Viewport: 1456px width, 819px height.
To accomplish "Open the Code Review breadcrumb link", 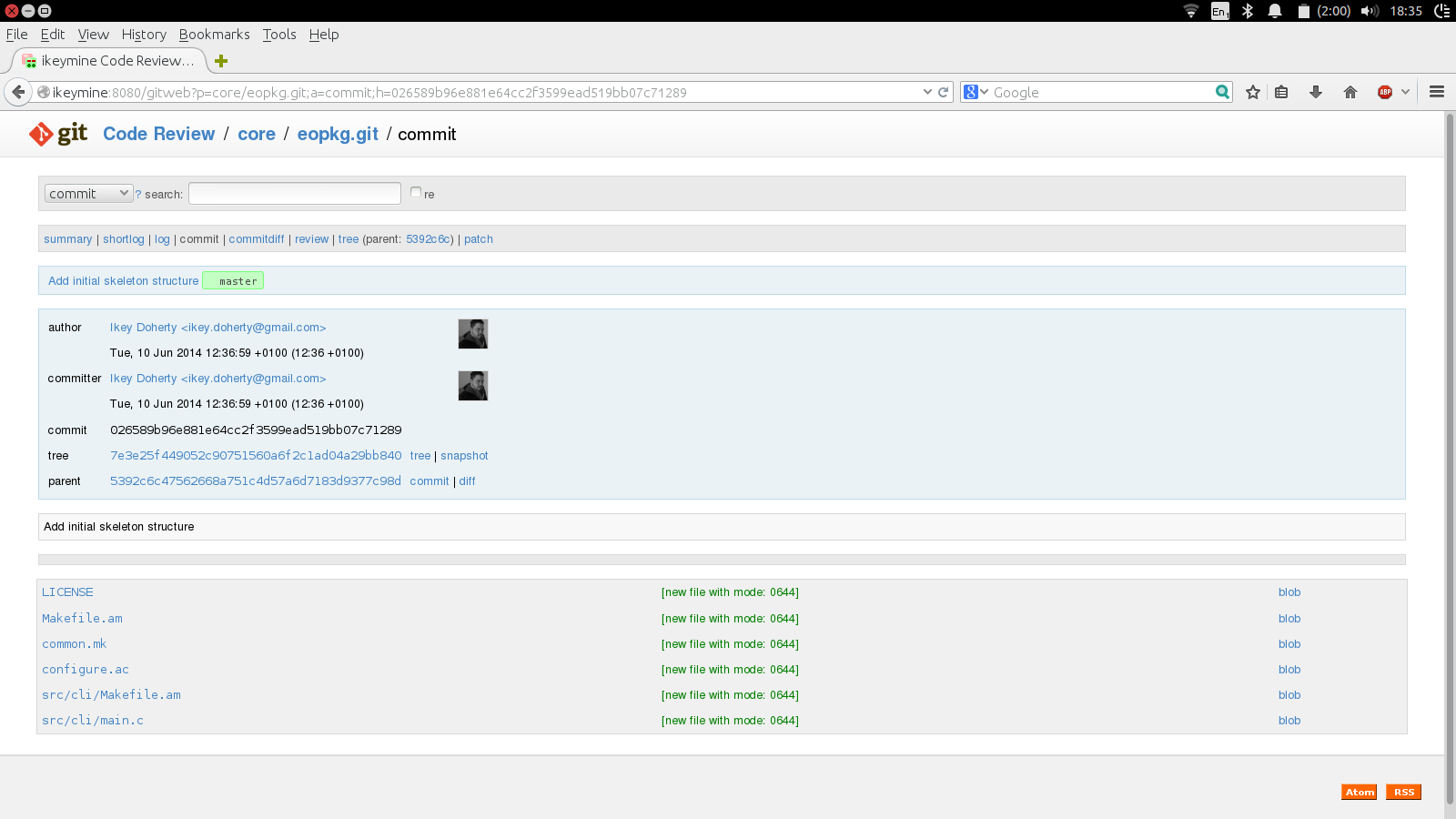I will click(x=158, y=134).
